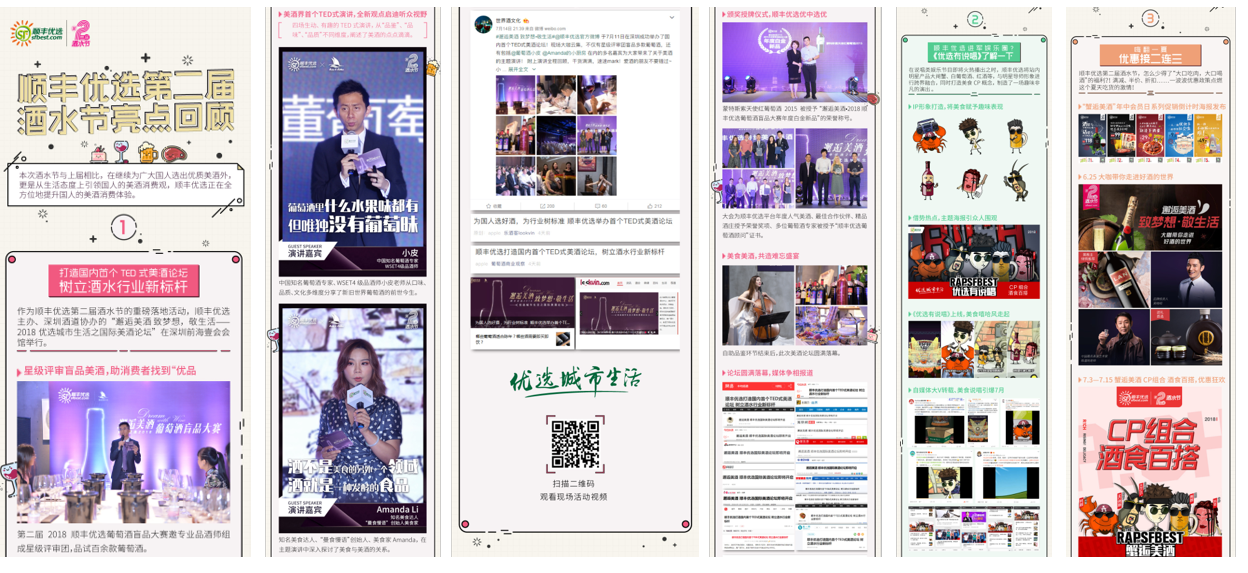Click heading 颁奖授牌仪式,顺丰优选优中选优
Screen dimensions: 1248x573
coord(776,15)
